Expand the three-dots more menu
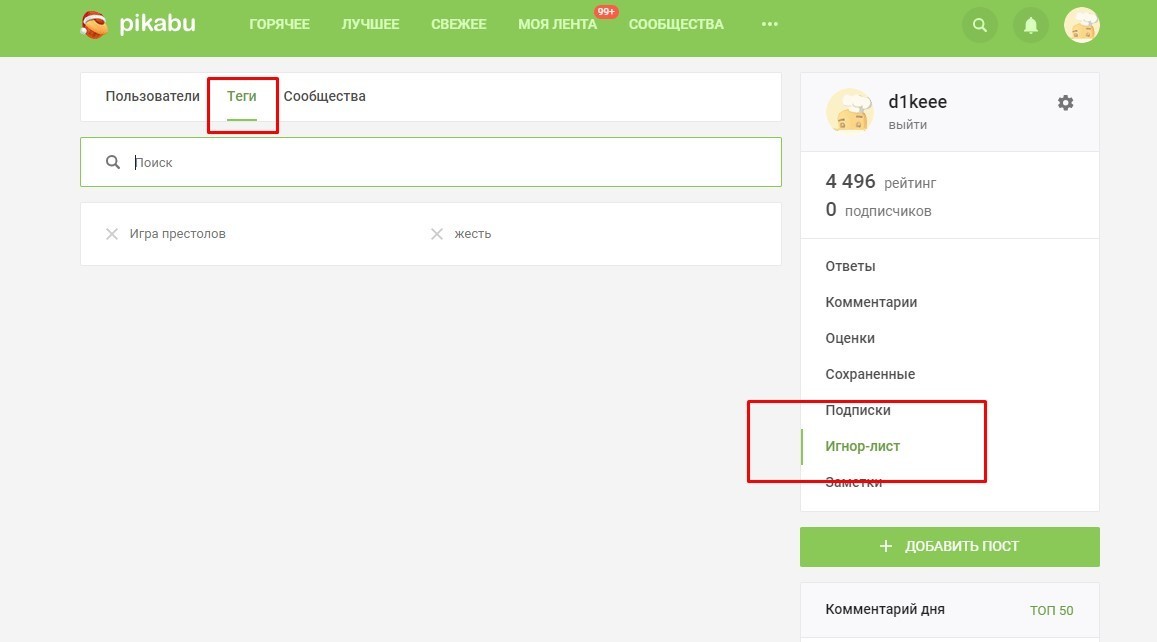 769,24
